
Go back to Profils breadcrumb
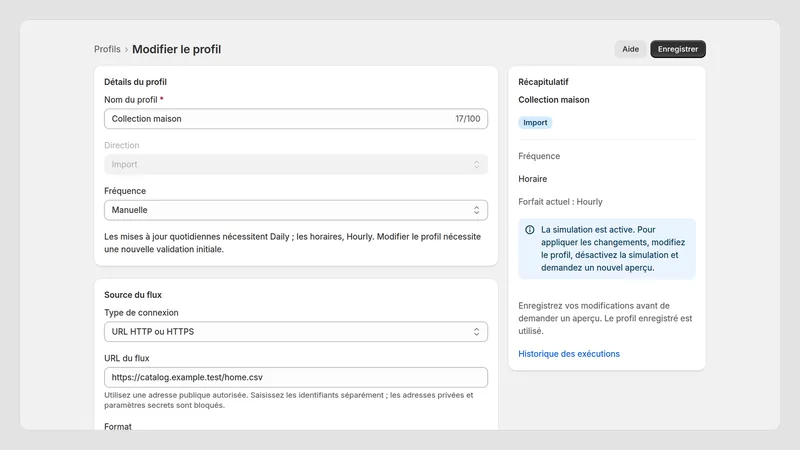point(107,49)
